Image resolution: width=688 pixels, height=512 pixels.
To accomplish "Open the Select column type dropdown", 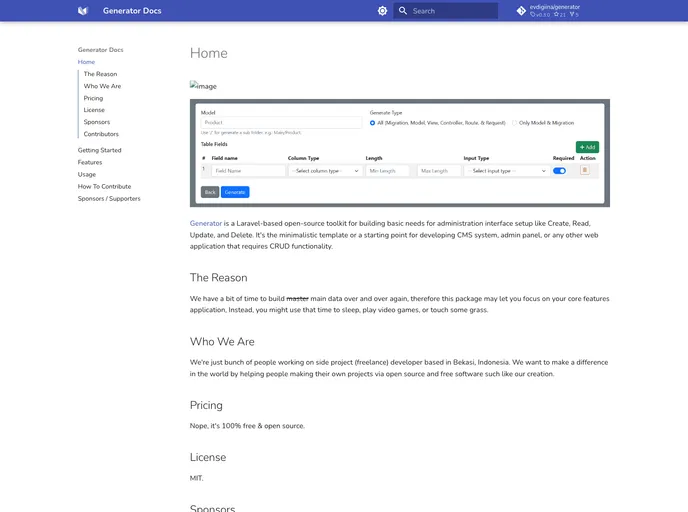I will pyautogui.click(x=325, y=171).
